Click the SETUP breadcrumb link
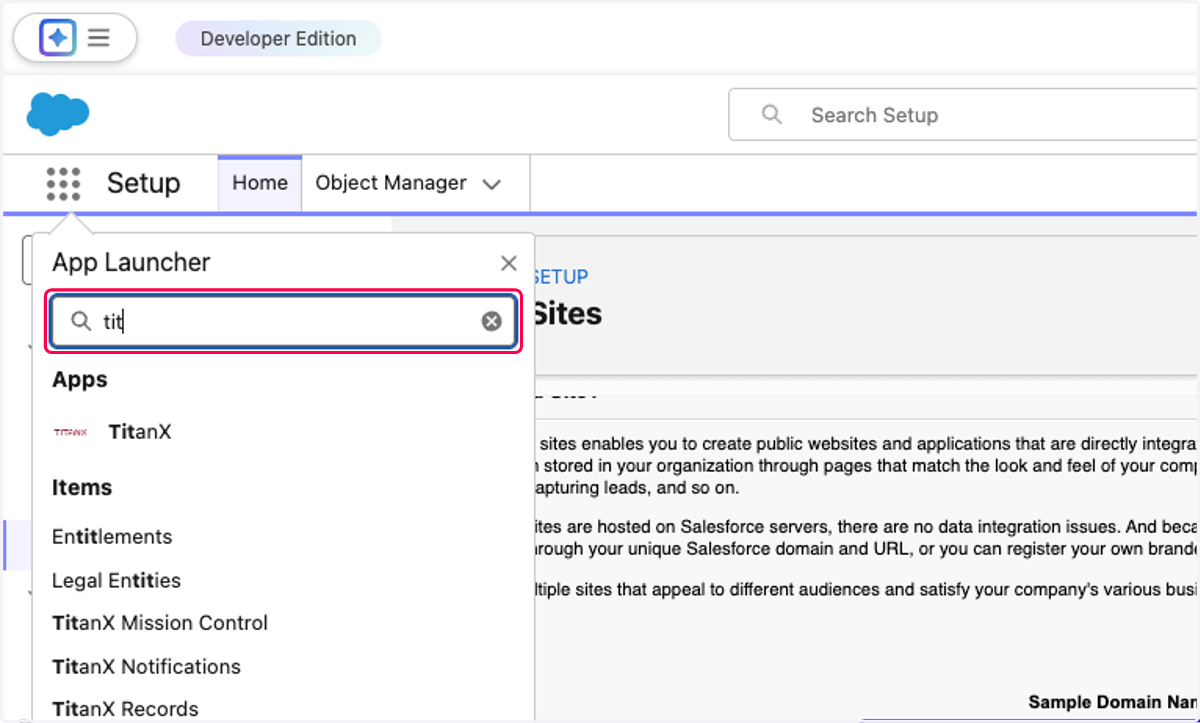 tap(560, 276)
